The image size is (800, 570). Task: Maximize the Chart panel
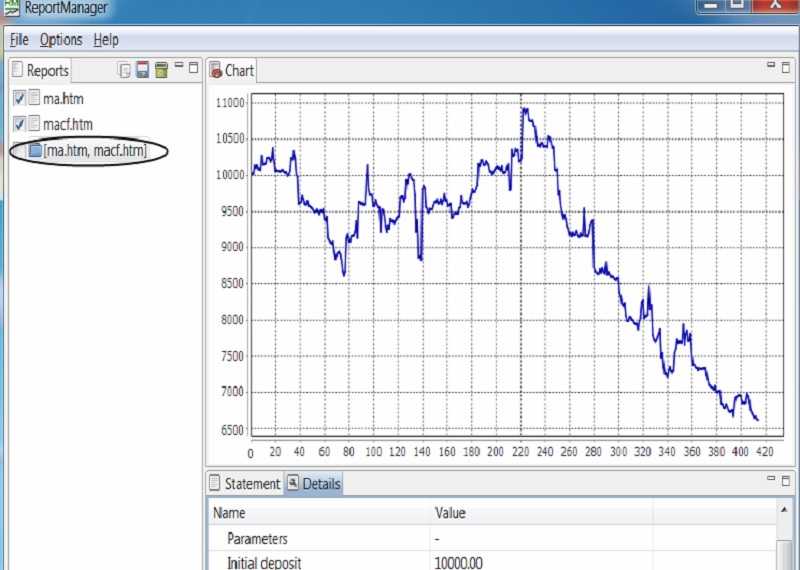(786, 67)
